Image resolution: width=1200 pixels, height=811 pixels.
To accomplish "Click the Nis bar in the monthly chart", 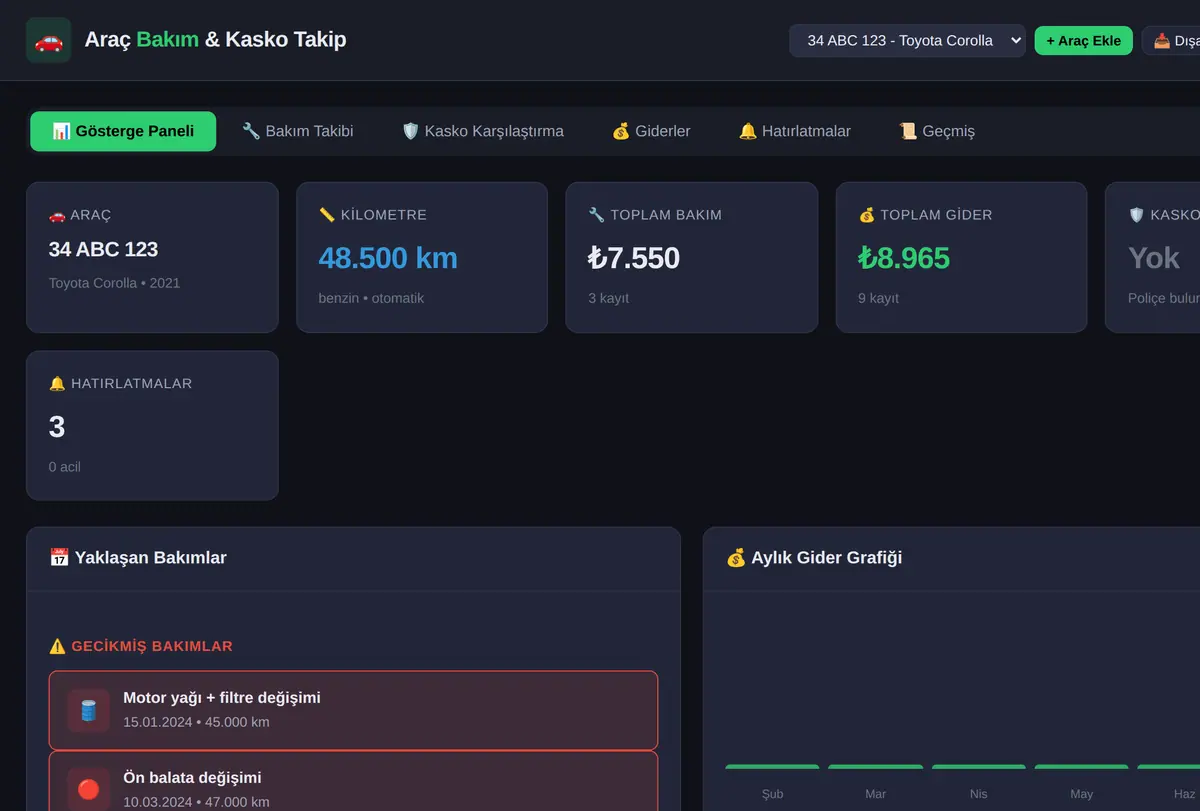I will (x=979, y=767).
